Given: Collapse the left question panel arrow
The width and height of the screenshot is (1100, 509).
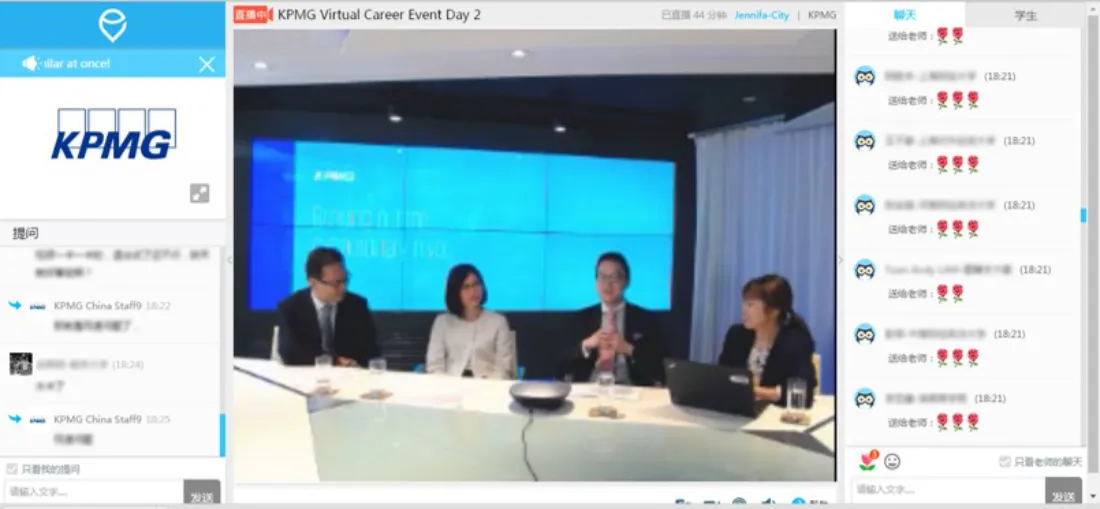Looking at the screenshot, I should point(228,260).
